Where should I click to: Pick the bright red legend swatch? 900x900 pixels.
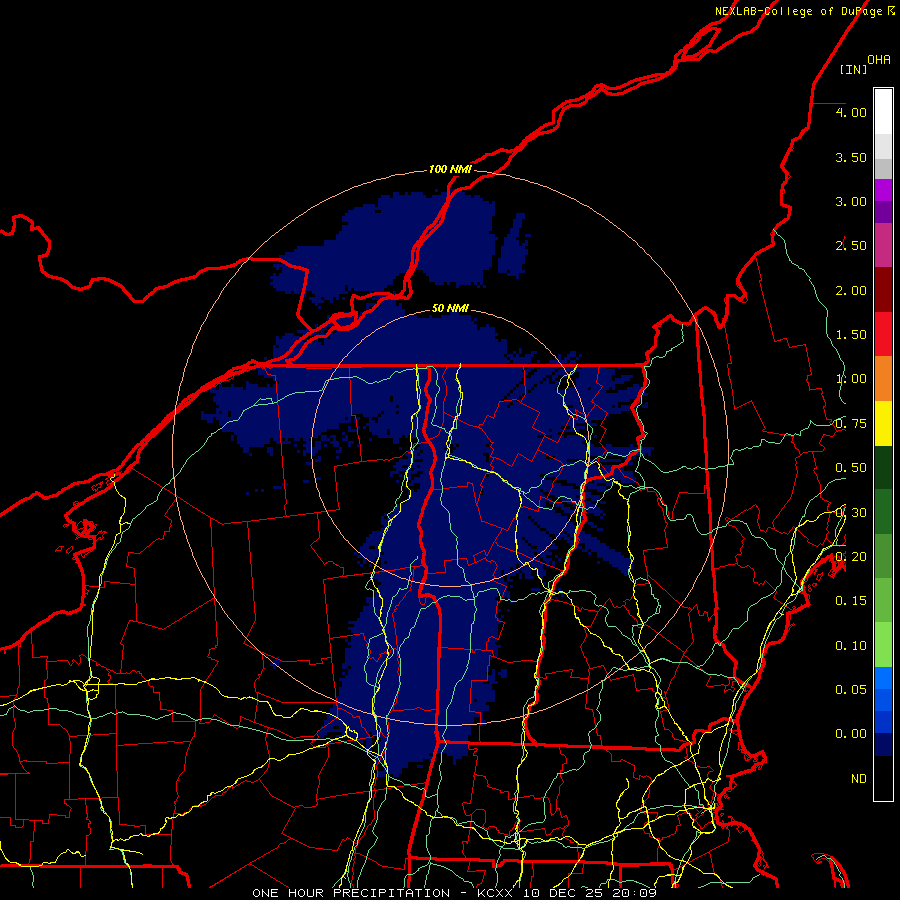tap(883, 334)
